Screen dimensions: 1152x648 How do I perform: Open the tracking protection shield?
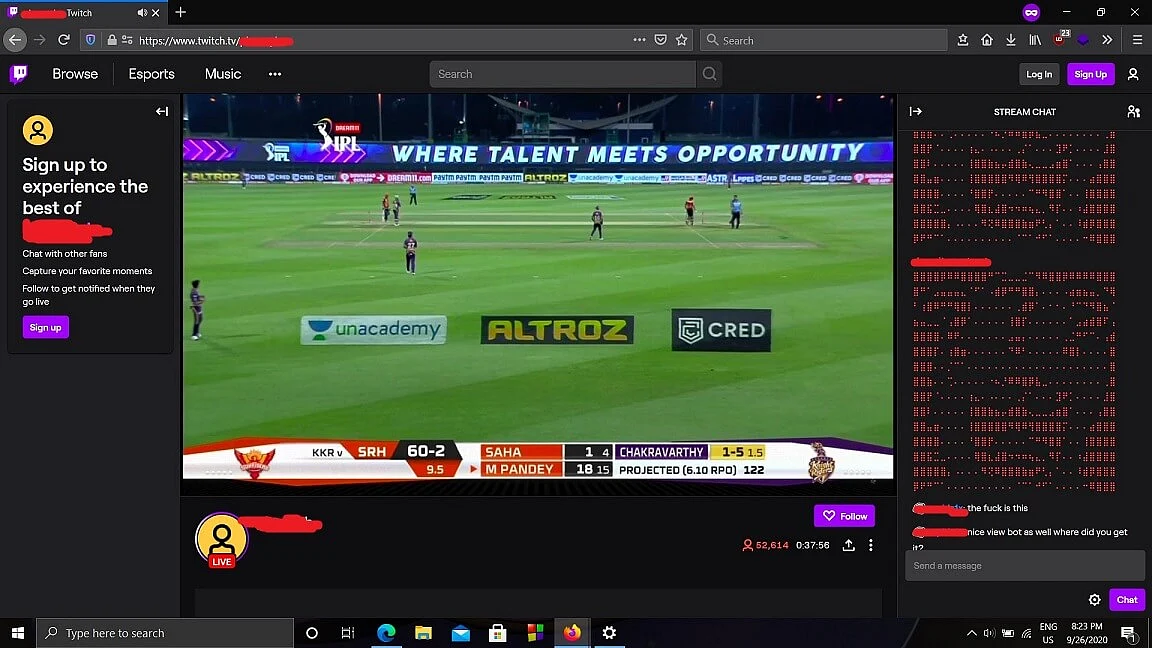[90, 40]
